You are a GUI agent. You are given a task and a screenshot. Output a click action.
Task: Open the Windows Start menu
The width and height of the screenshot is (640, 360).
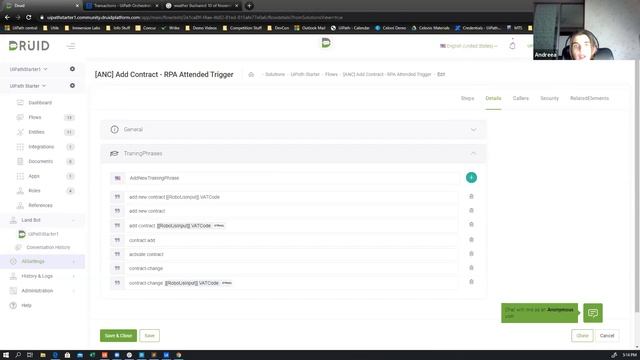click(6, 355)
